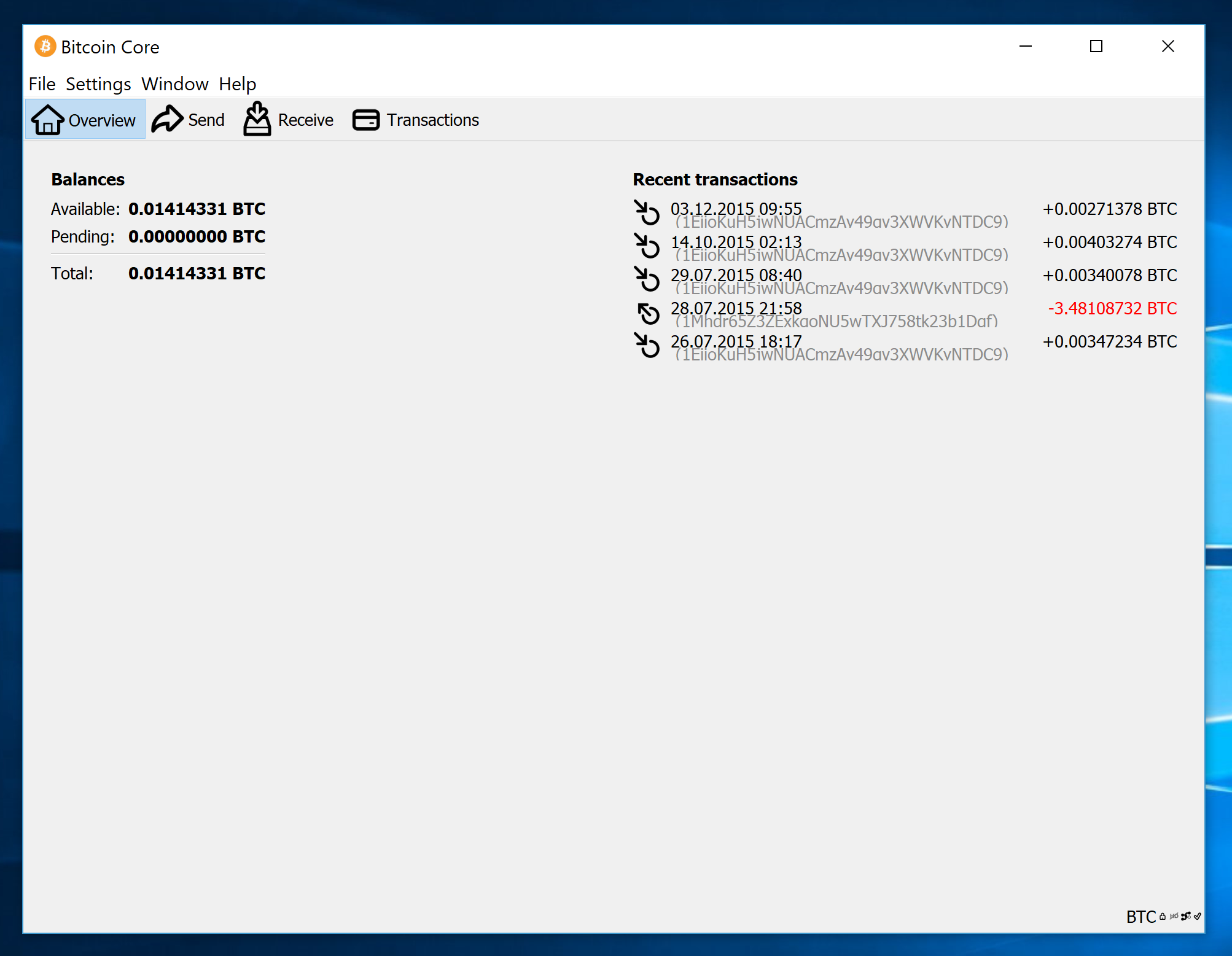Image resolution: width=1232 pixels, height=956 pixels.
Task: Open the BTC unit selector in status bar
Action: click(x=1140, y=917)
